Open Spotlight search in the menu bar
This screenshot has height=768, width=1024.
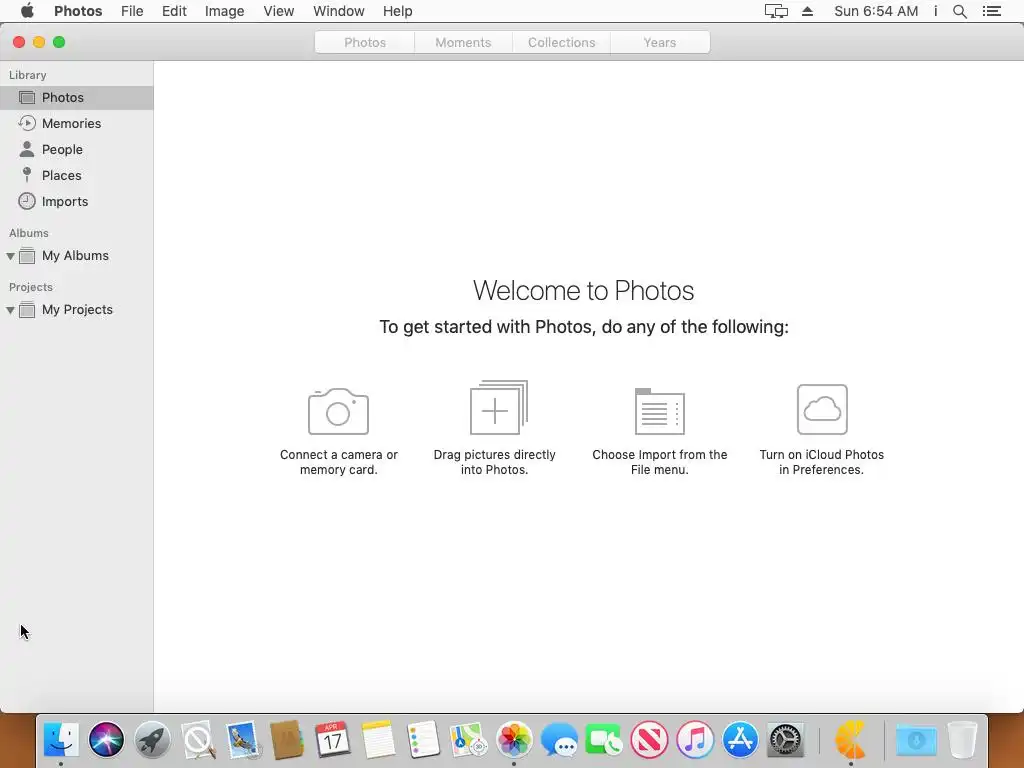tap(959, 11)
